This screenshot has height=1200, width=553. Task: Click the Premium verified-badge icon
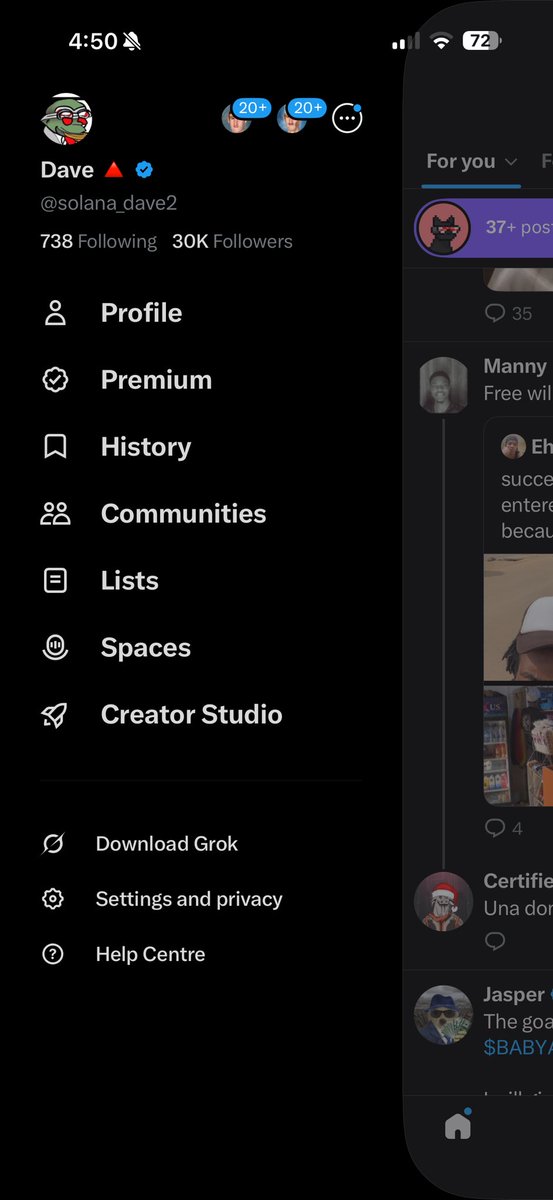coord(55,380)
